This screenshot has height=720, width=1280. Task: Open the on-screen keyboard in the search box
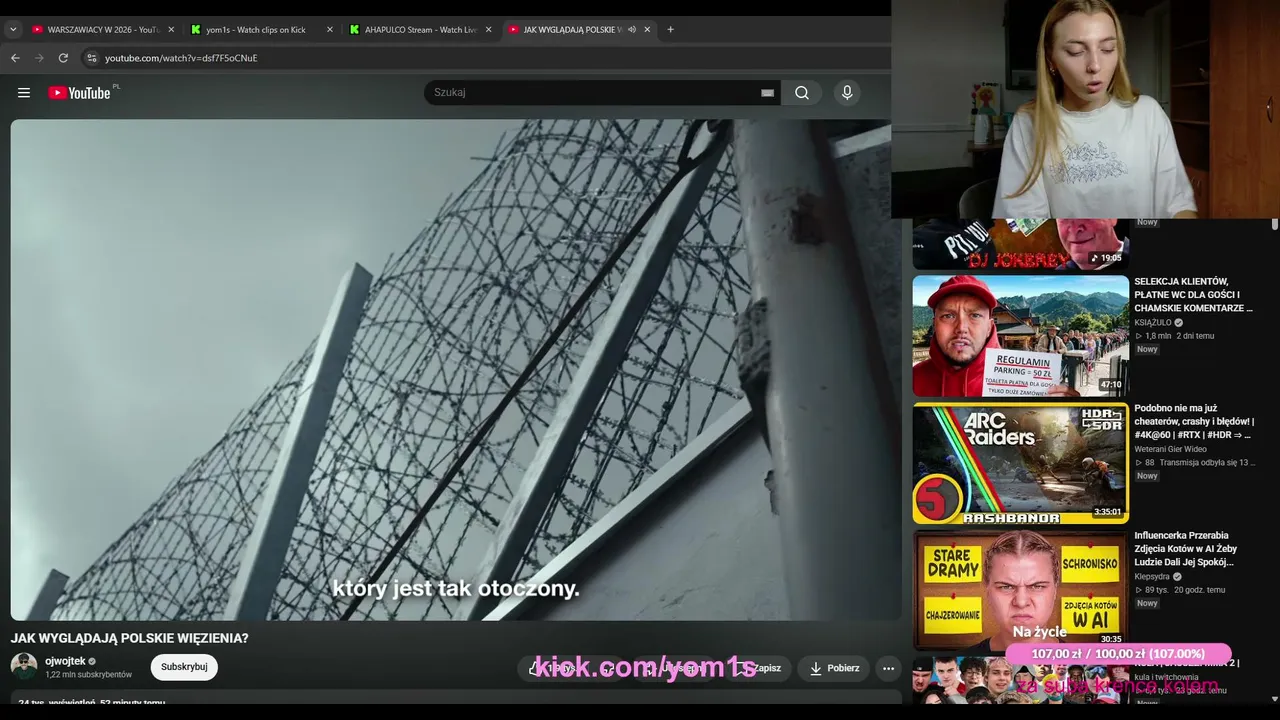(767, 93)
